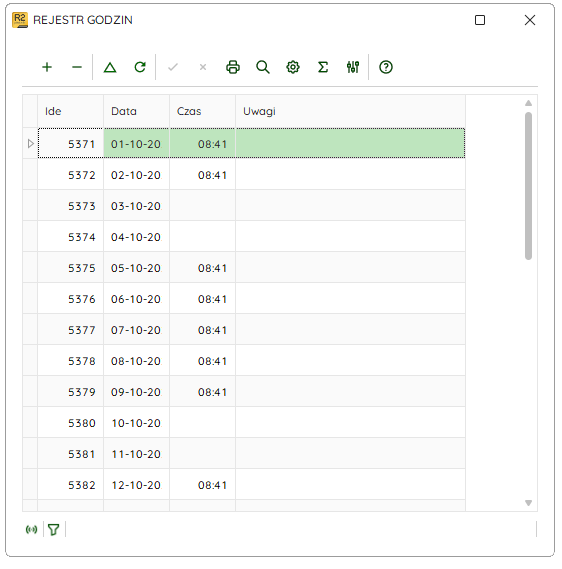Show totals with the sigma icon
The width and height of the screenshot is (562, 569).
(323, 67)
